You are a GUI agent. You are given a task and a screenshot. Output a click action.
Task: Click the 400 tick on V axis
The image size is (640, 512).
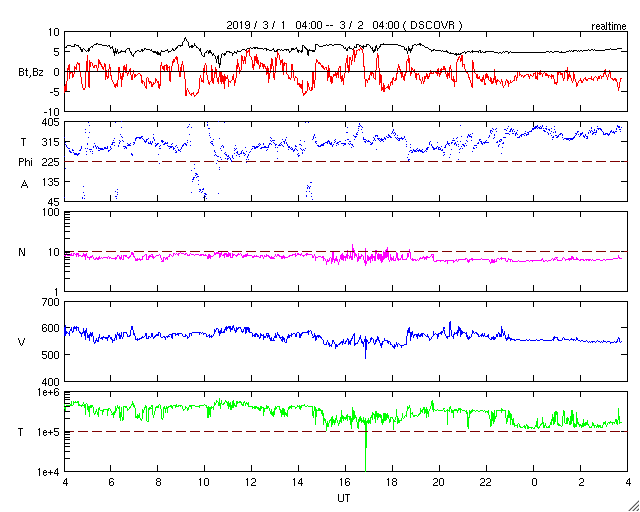pos(51,382)
